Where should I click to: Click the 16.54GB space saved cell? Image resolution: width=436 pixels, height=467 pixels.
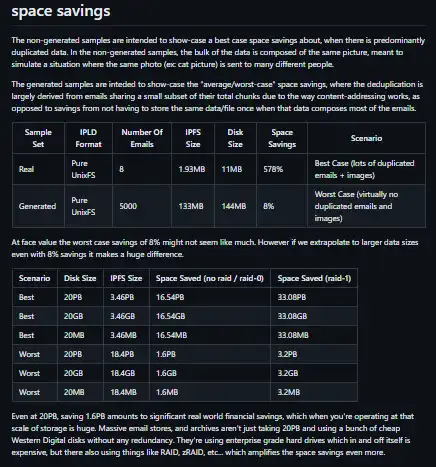tap(210, 316)
